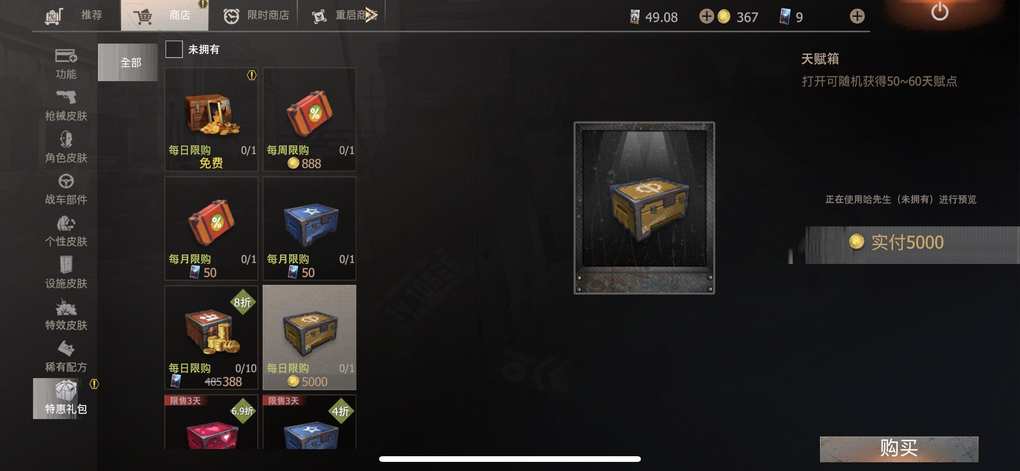Click the power icon at top right
Viewport: 1020px width, 471px height.
point(939,11)
